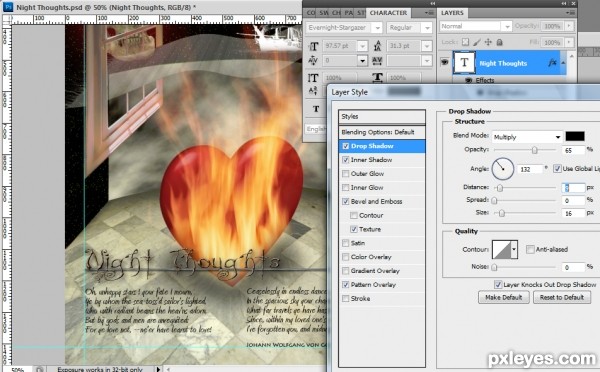The height and width of the screenshot is (372, 600).
Task: Open the Normal layer blend mode dropdown
Action: coord(507,26)
